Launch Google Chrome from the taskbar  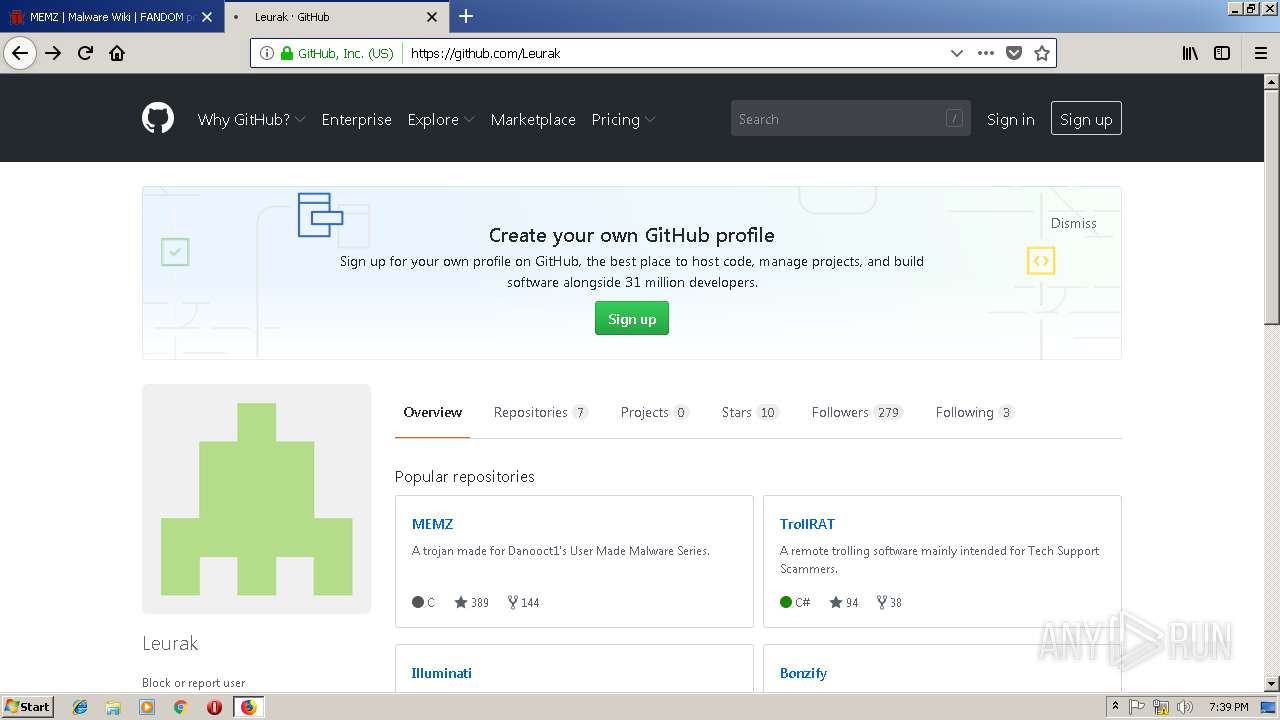pyautogui.click(x=180, y=707)
